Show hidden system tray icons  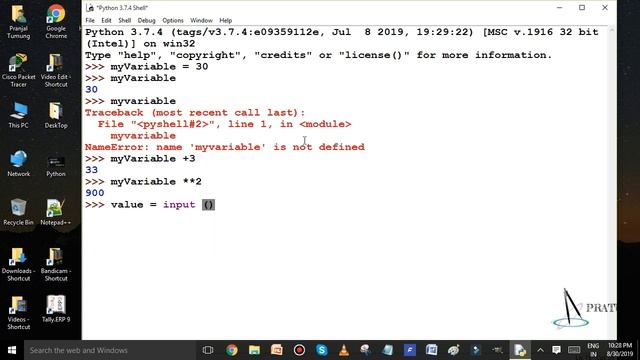pos(540,350)
